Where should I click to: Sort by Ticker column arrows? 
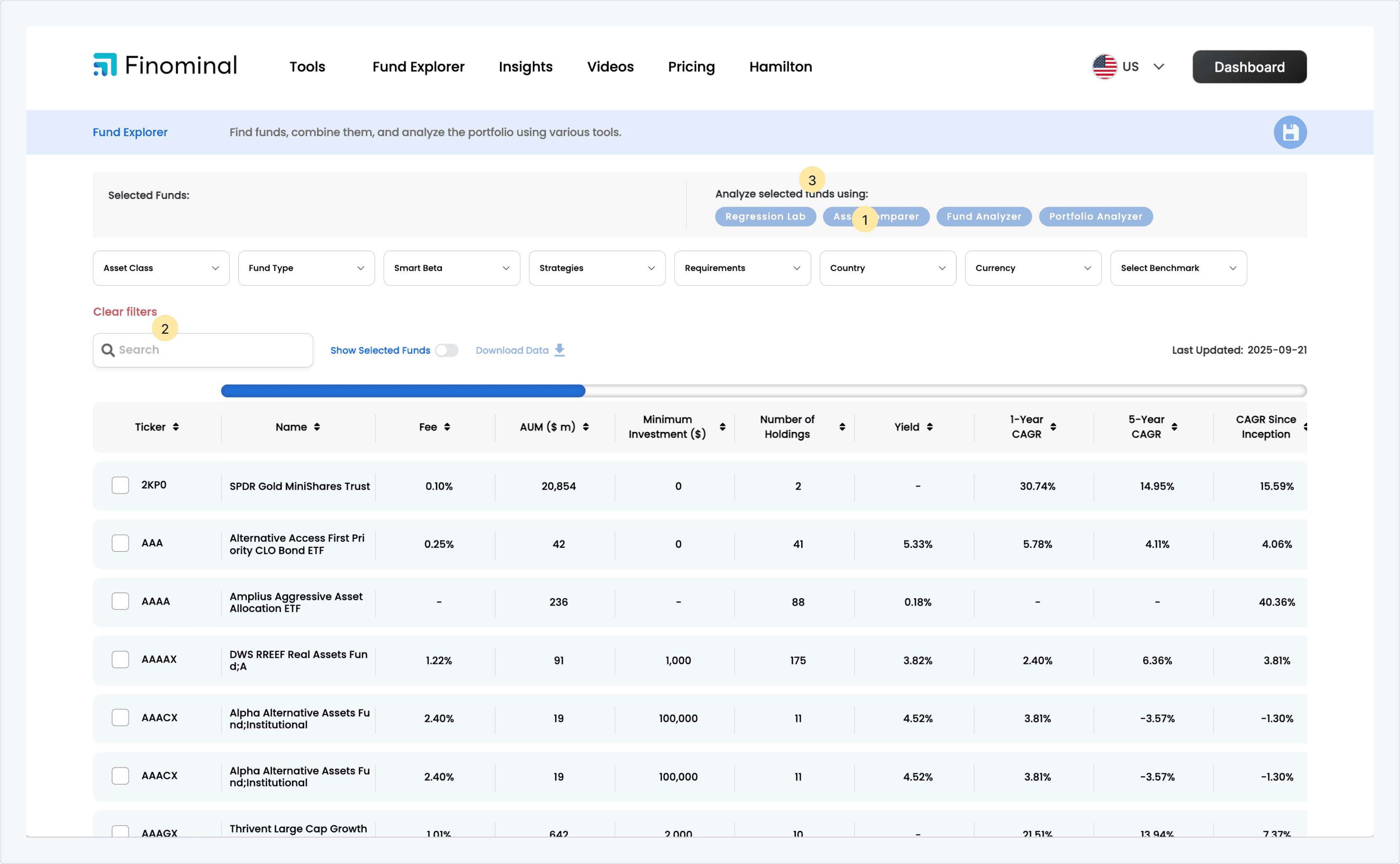[176, 427]
